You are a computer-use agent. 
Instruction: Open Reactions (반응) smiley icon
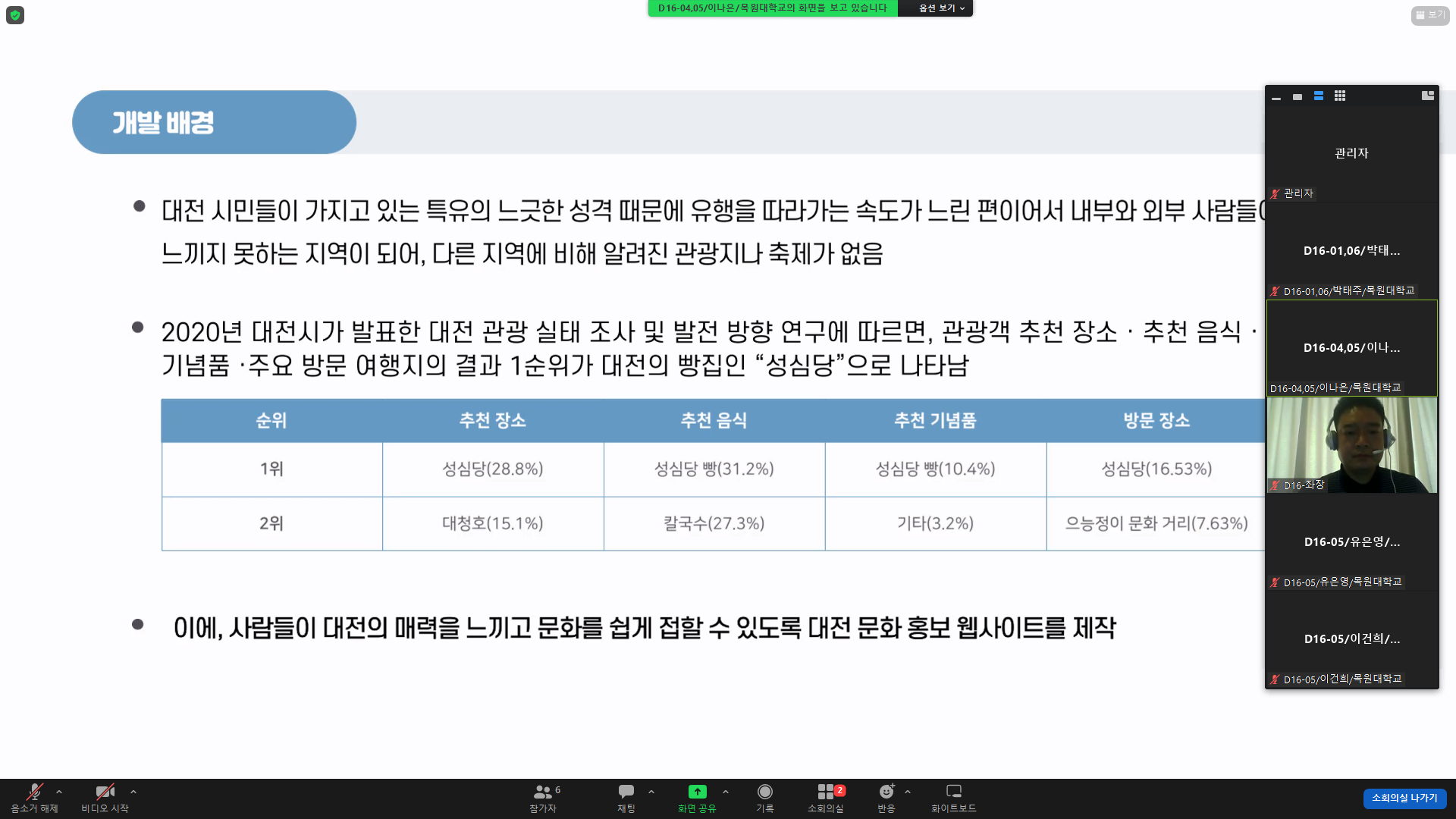coord(886,792)
